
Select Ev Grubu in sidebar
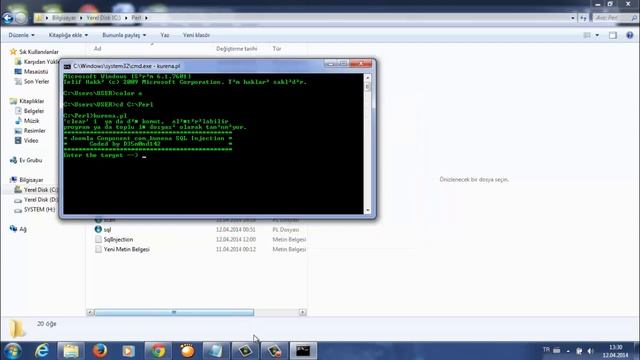click(x=31, y=160)
